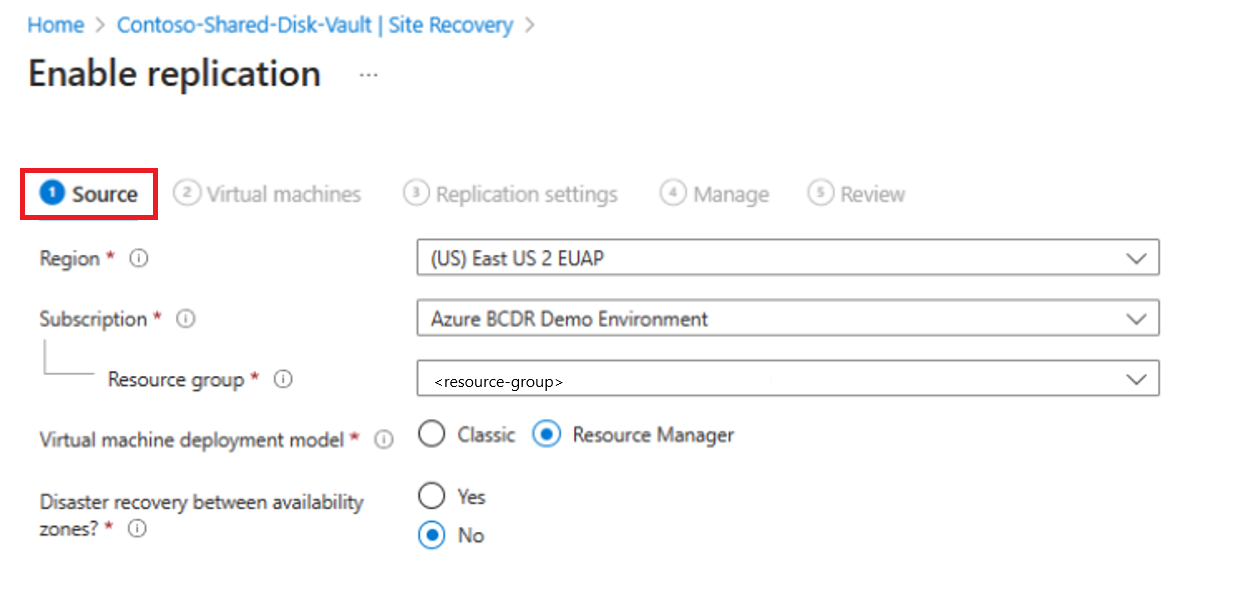Open the Subscription dropdown list

tap(788, 319)
